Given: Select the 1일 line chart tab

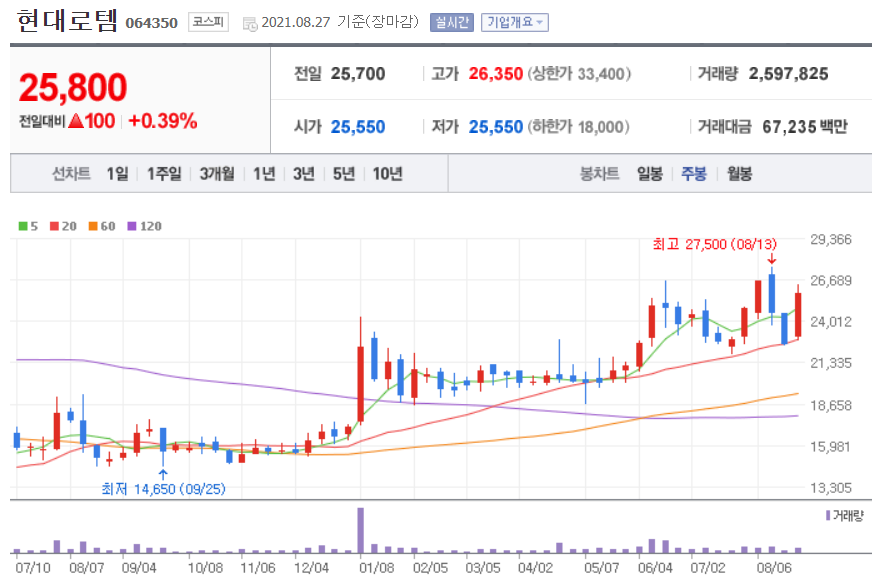Looking at the screenshot, I should (117, 174).
